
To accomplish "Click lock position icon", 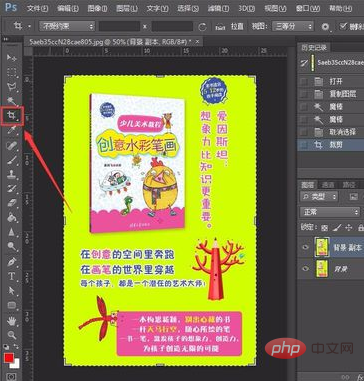I will (x=349, y=228).
